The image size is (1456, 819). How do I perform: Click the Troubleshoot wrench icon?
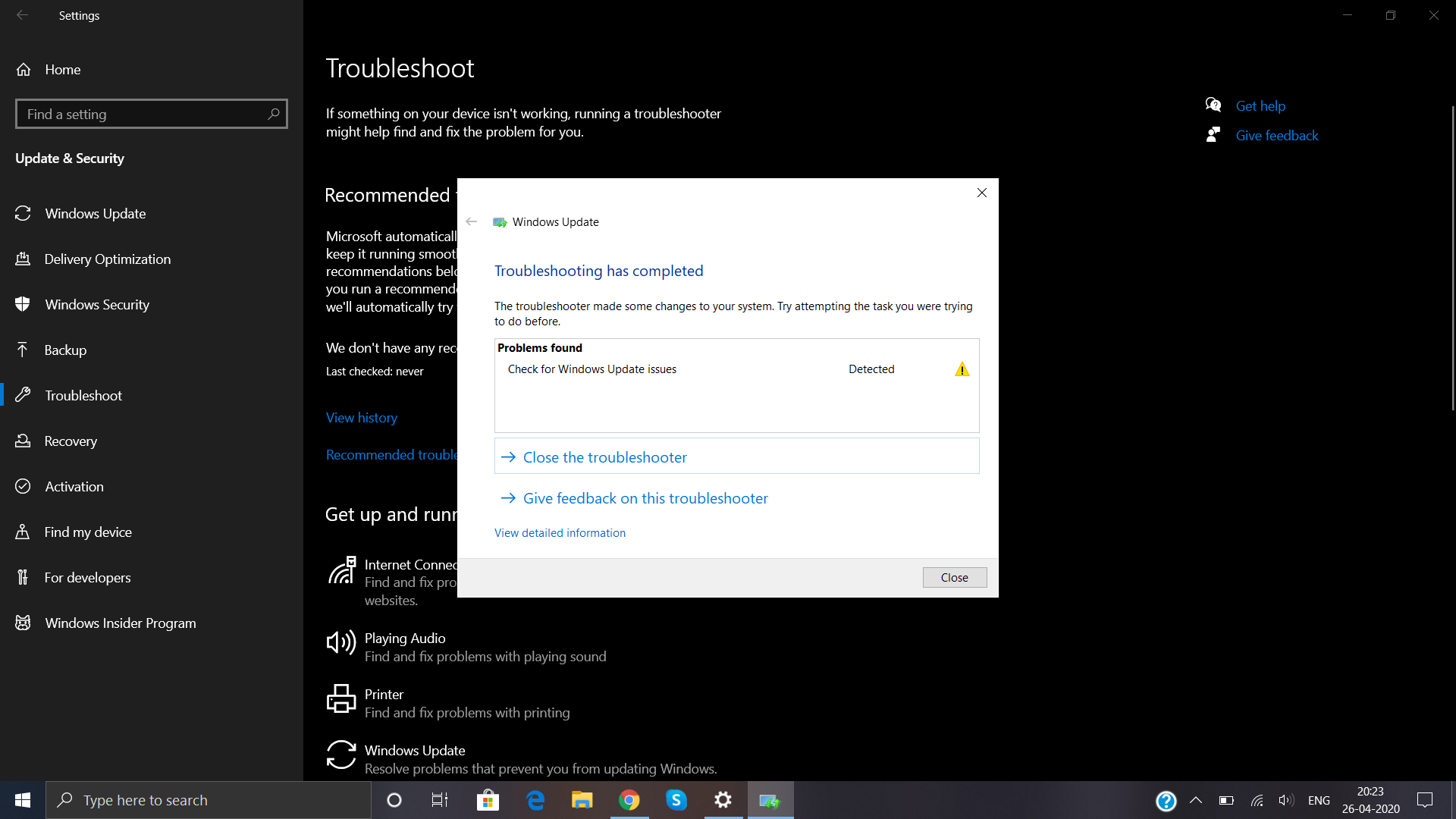click(23, 395)
